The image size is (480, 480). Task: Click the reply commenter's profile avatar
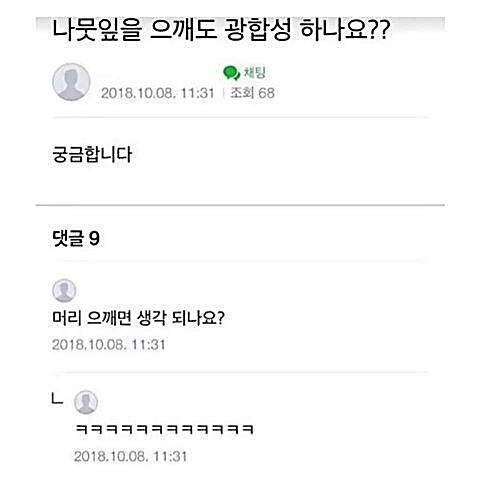tap(86, 402)
